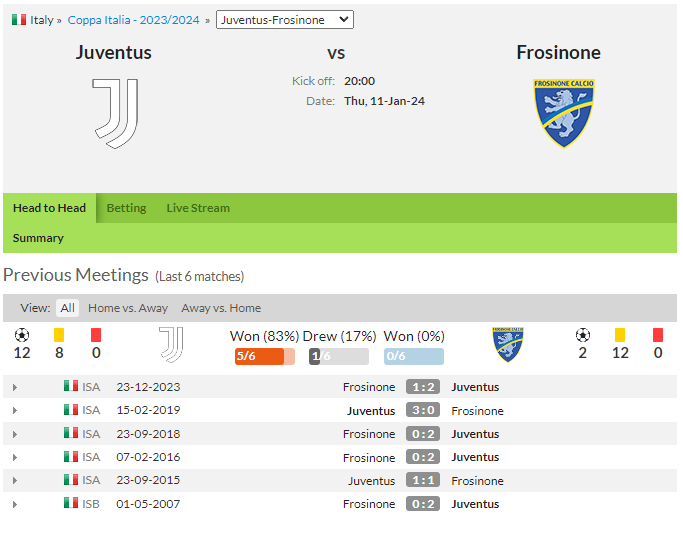683x549 pixels.
Task: Open the Coppa Italia - 2023/2024 link
Action: pyautogui.click(x=133, y=20)
